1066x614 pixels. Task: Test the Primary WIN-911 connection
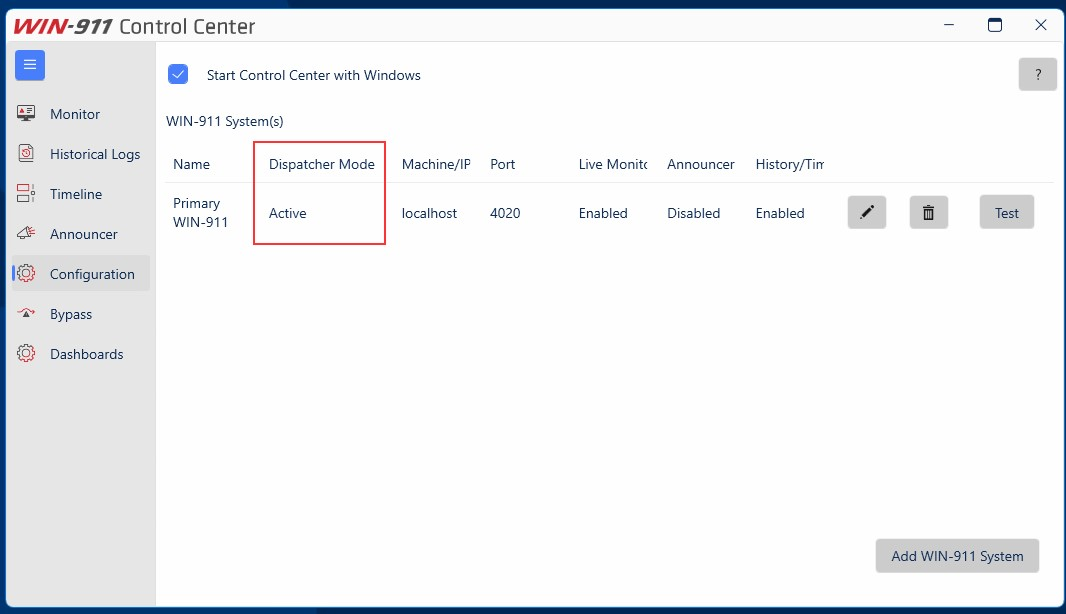click(1007, 212)
